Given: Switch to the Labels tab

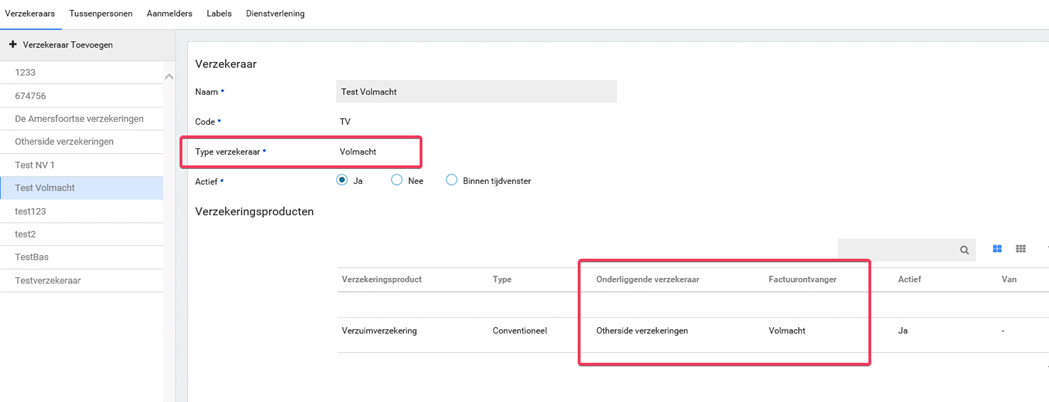Looking at the screenshot, I should [219, 14].
